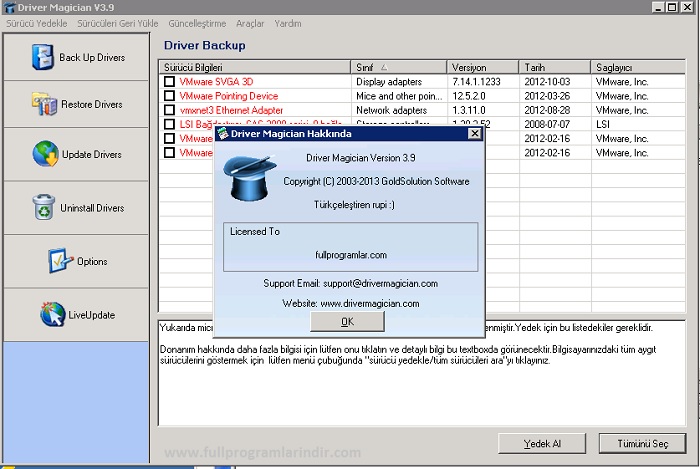Sort list by Sürücü Bilgileri column header
The image size is (700, 469).
point(255,67)
